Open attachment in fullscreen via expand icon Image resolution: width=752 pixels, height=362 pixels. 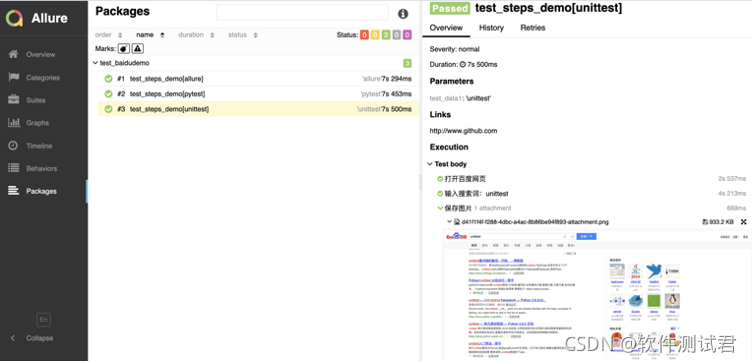pyautogui.click(x=744, y=222)
